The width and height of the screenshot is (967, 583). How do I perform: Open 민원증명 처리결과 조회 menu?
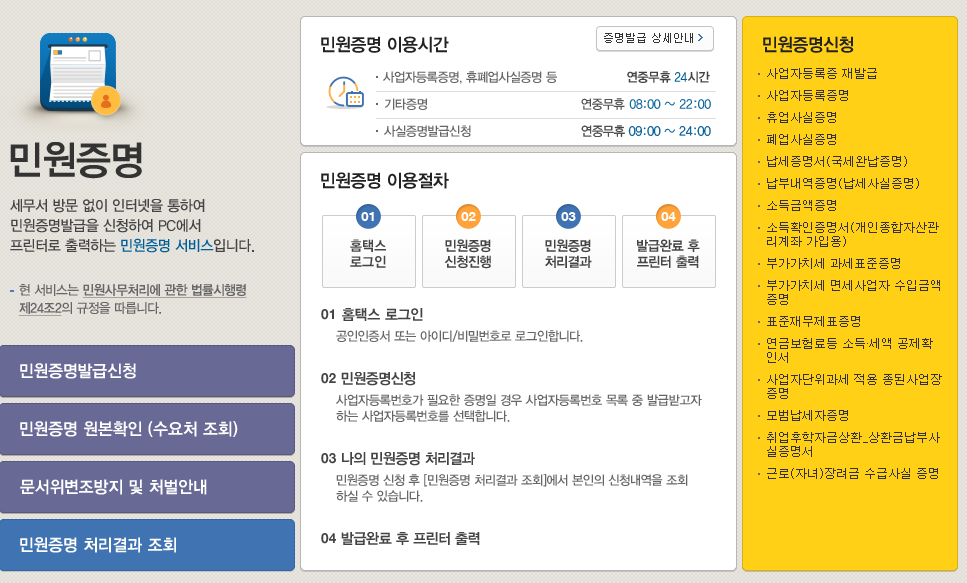(147, 545)
